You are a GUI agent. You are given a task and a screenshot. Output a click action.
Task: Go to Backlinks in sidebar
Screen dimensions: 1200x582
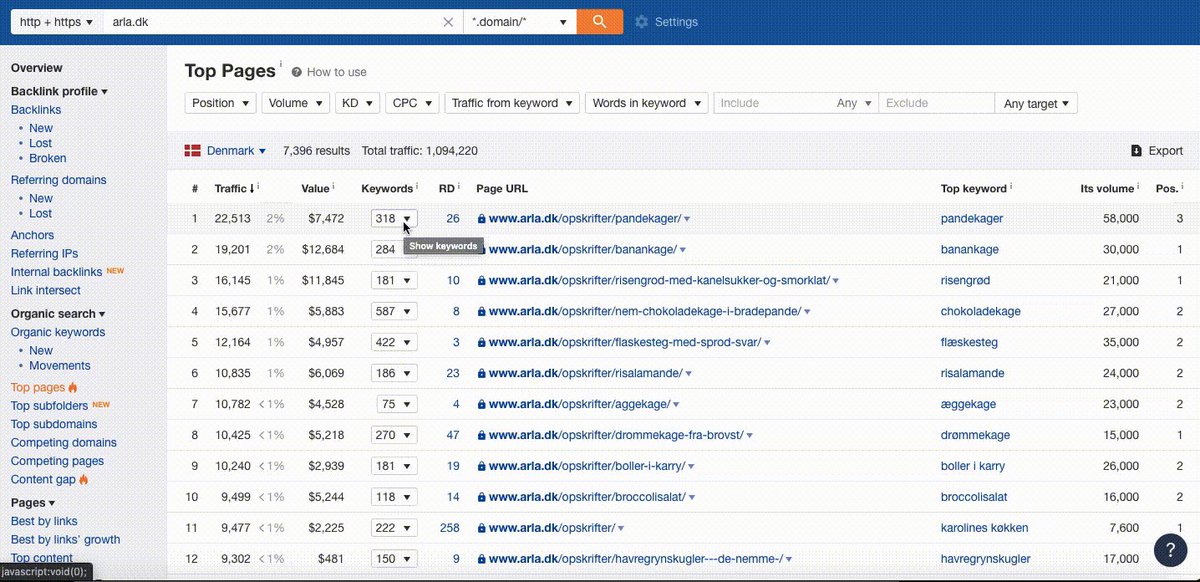click(36, 110)
